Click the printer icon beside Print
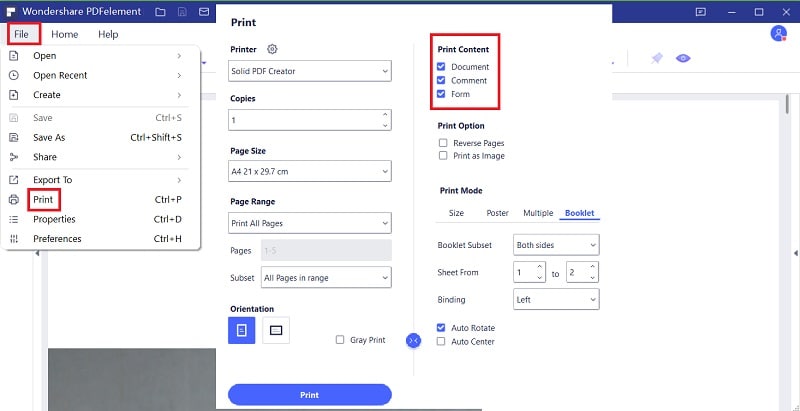This screenshot has height=411, width=800. point(14,199)
